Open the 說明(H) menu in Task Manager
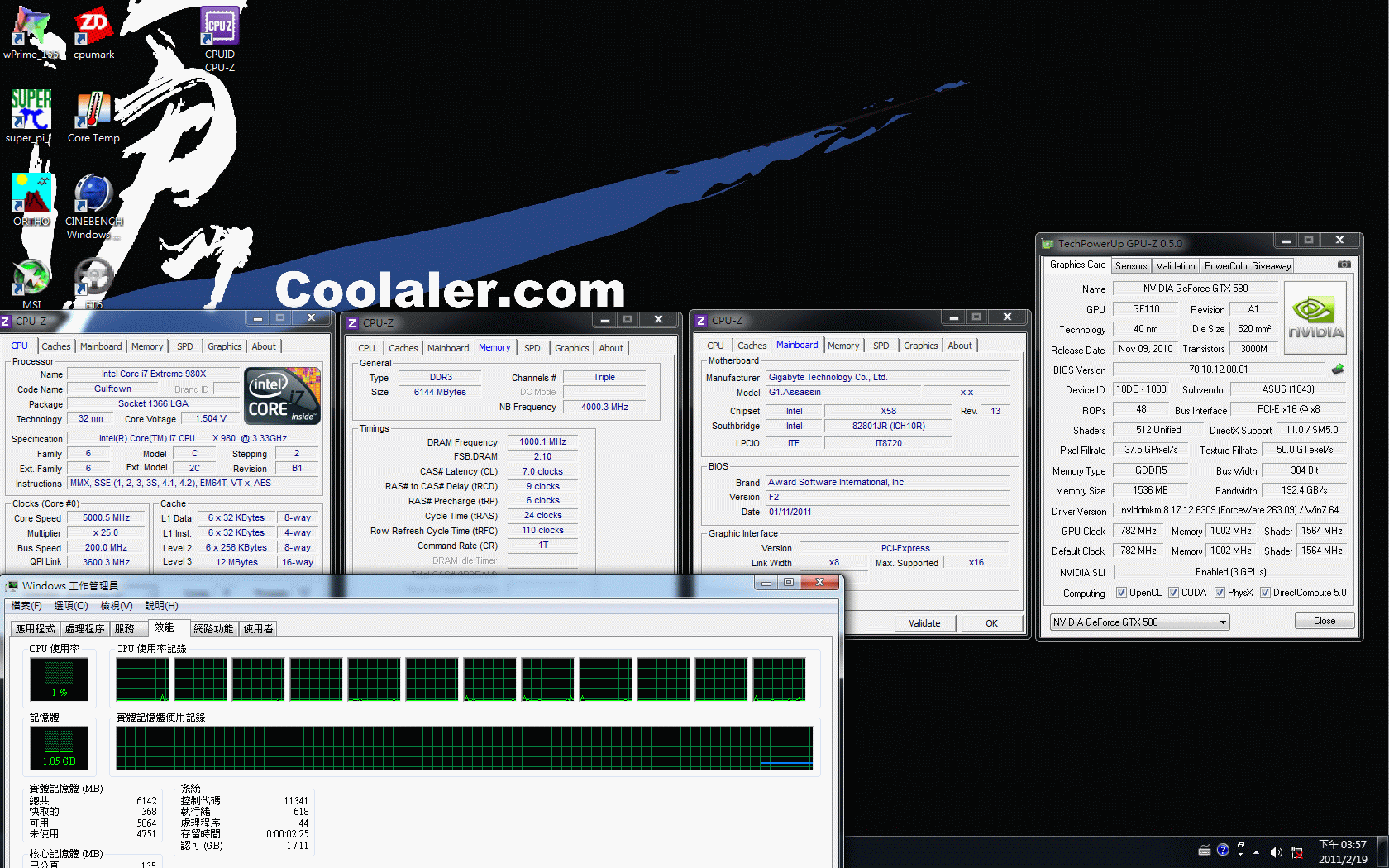The image size is (1389, 868). pyautogui.click(x=162, y=606)
